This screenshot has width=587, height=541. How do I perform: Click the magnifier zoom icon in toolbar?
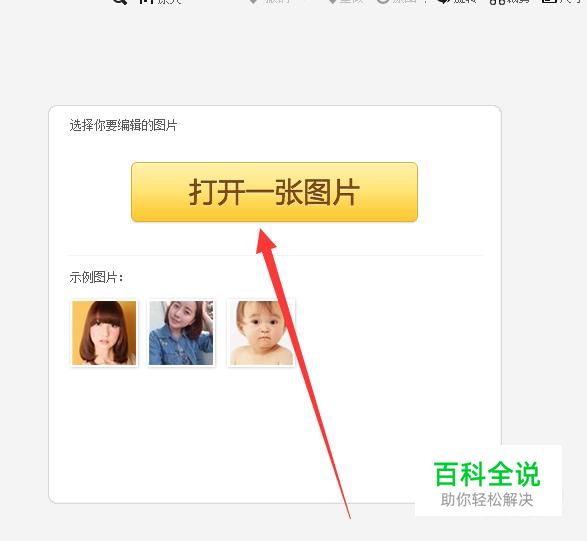(120, 1)
